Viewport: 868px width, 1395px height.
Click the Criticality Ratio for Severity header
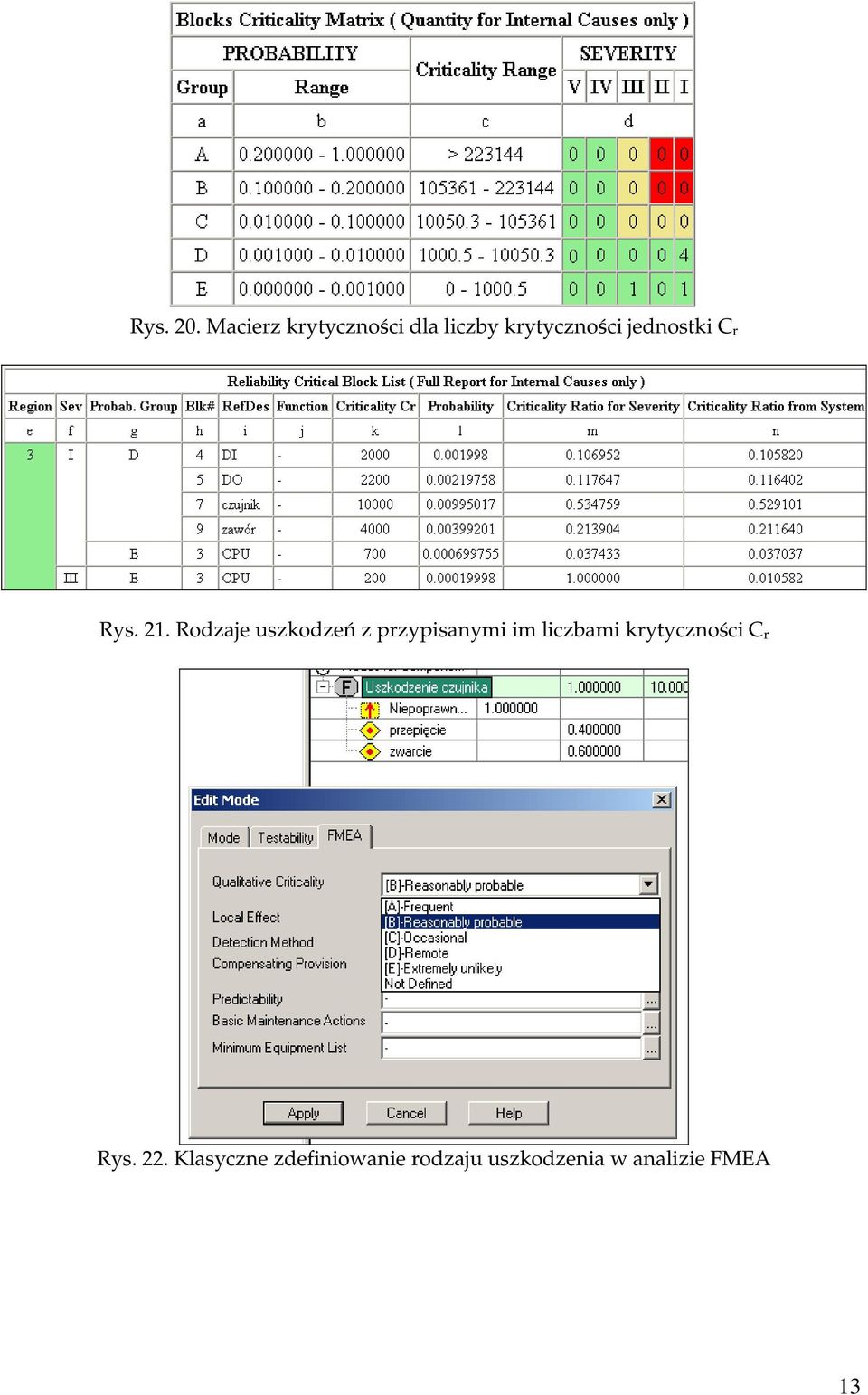(592, 407)
